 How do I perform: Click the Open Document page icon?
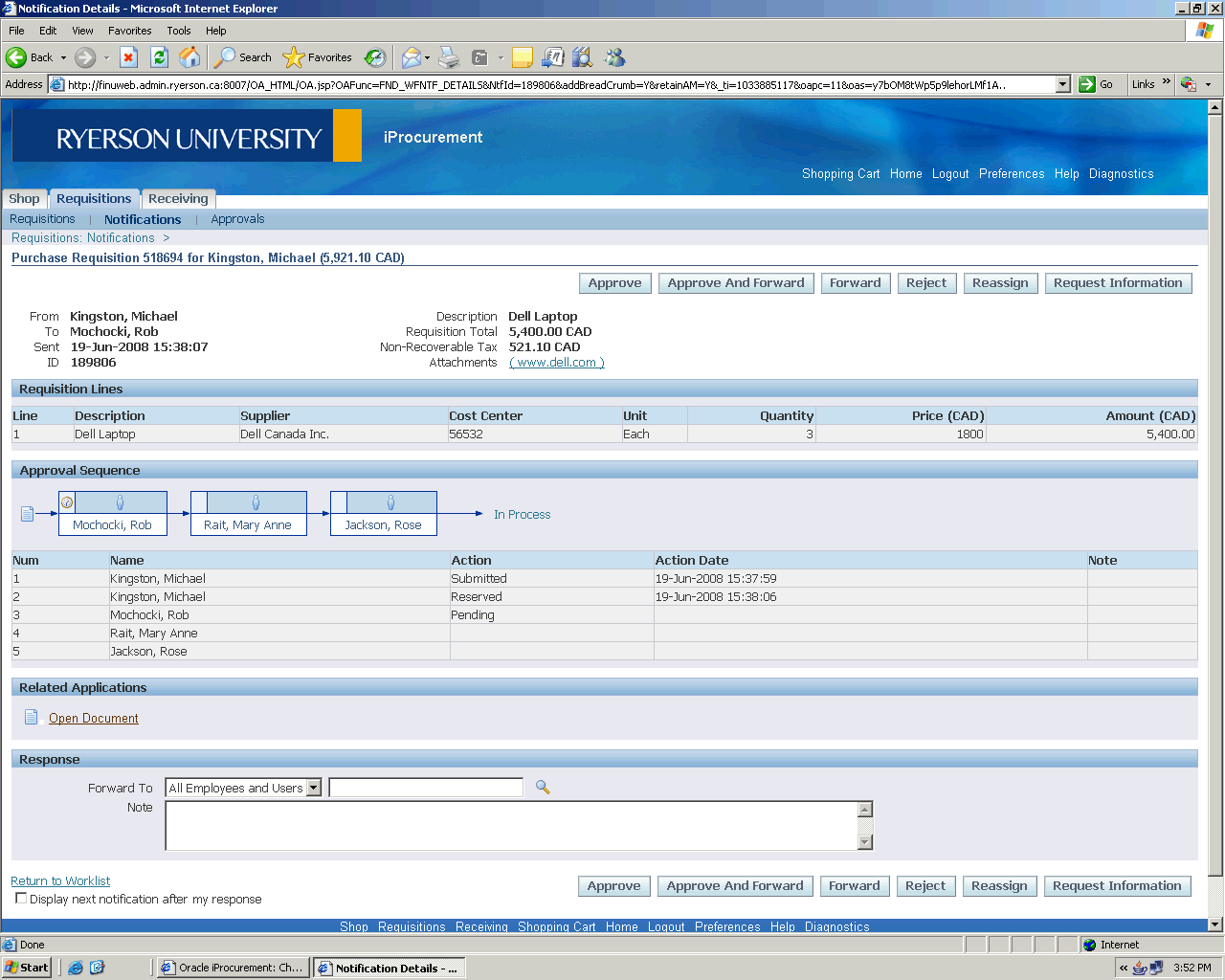(x=31, y=718)
